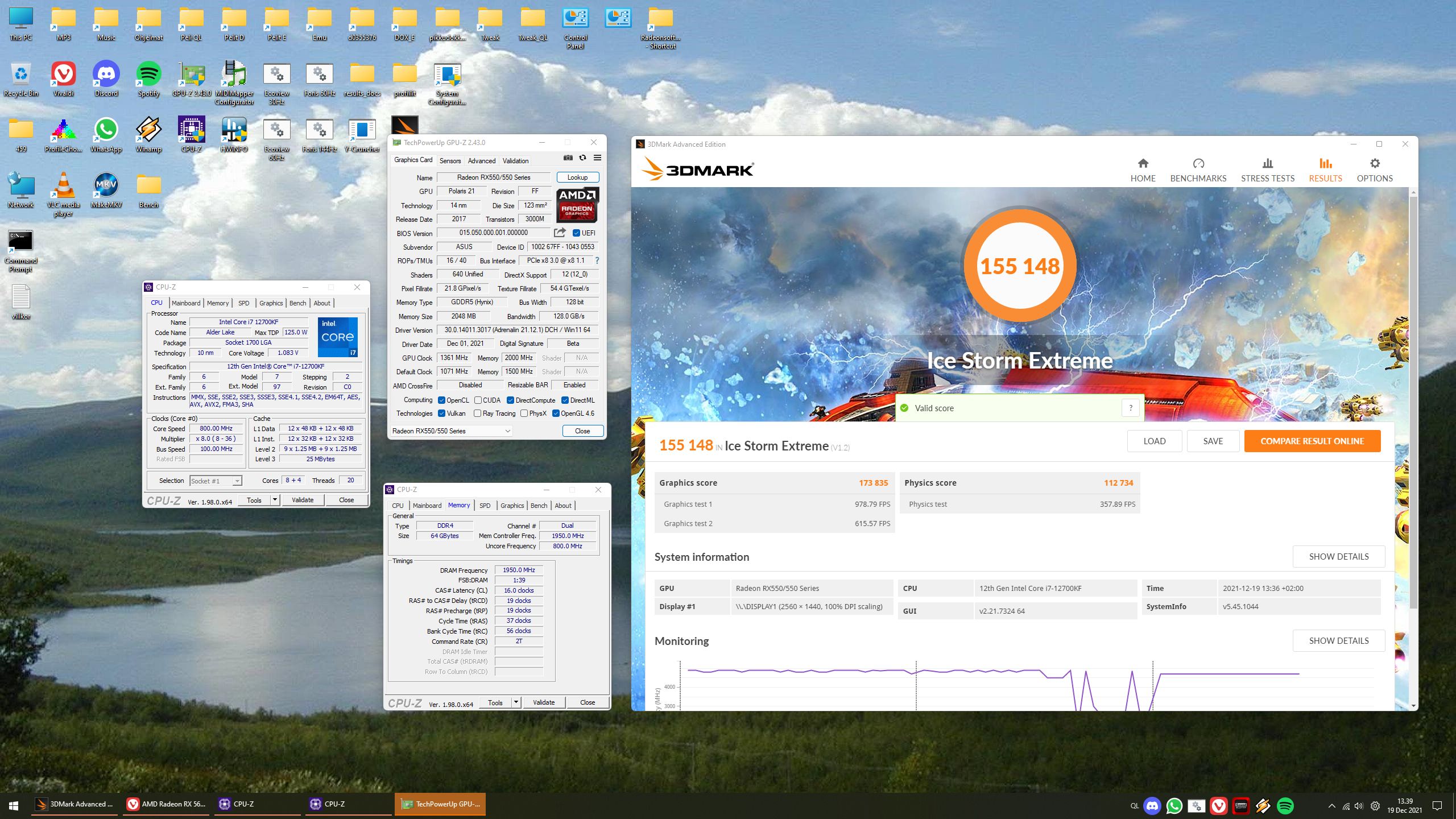Show hidden system tray icons
1456x819 pixels.
pyautogui.click(x=1331, y=806)
